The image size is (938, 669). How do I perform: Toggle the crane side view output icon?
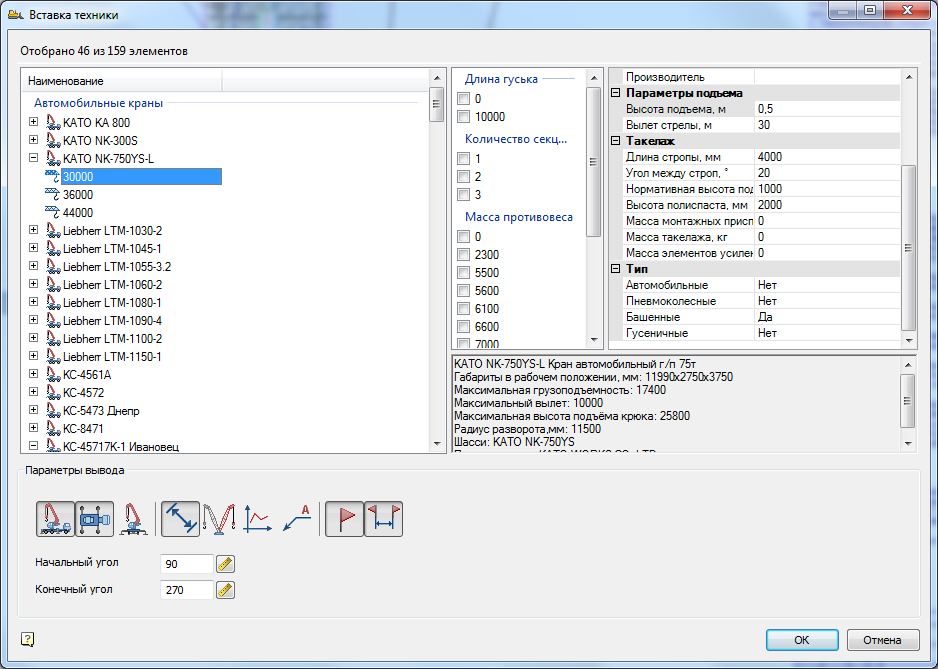coord(56,519)
